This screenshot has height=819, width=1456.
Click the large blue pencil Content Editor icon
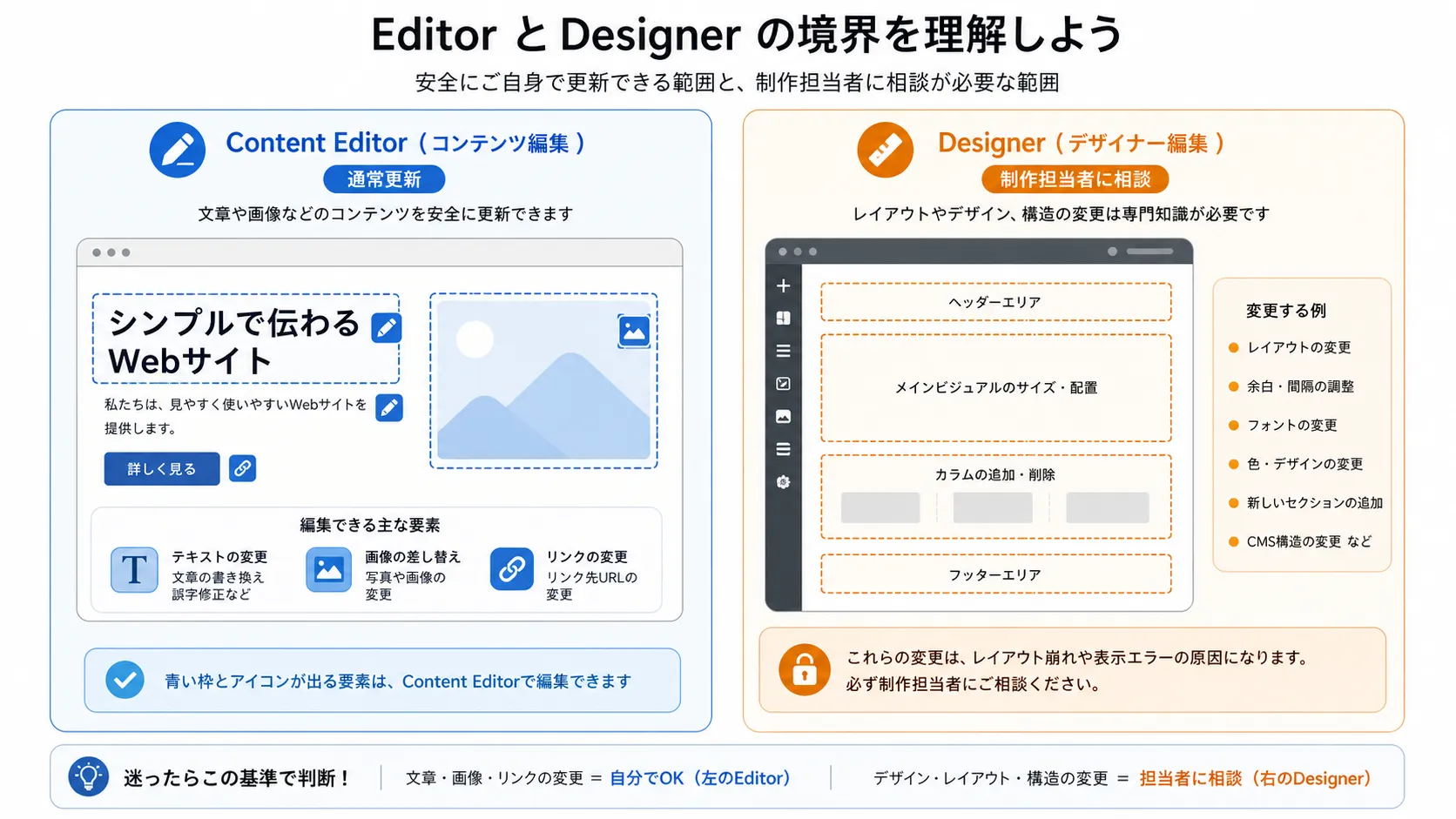click(178, 150)
